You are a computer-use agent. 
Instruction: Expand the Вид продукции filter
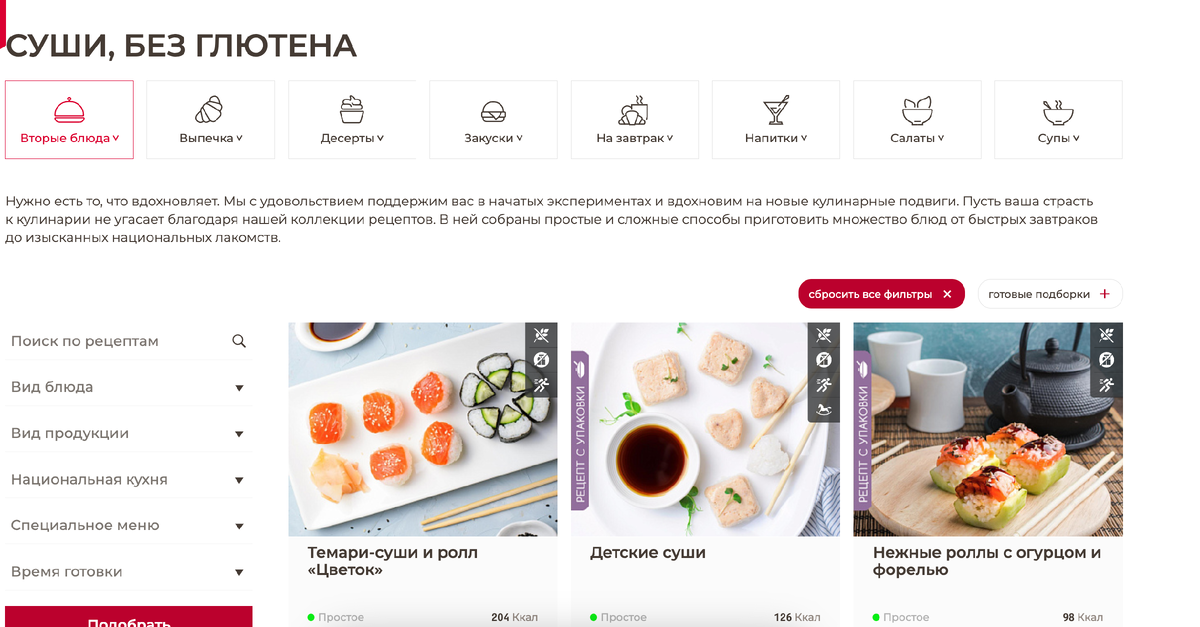tap(128, 433)
